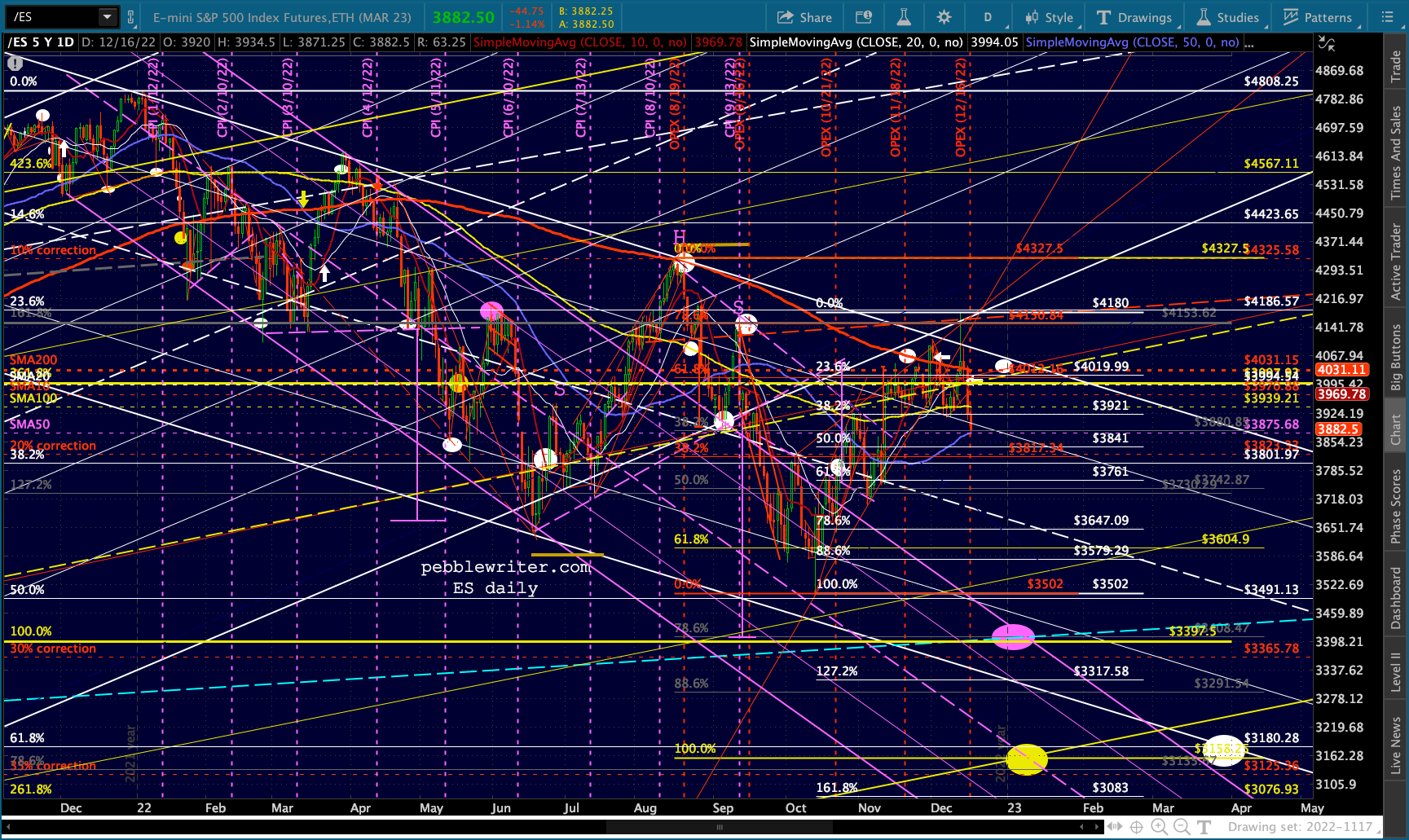Zoom out on the chart
The image size is (1409, 840).
pyautogui.click(x=1182, y=827)
